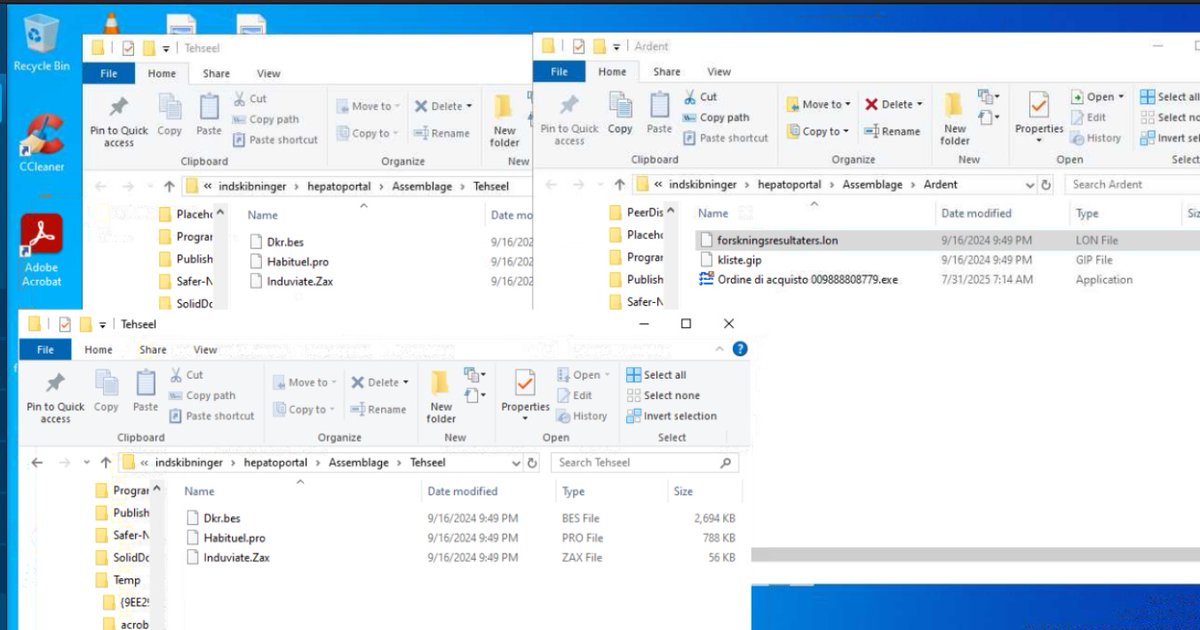Click Select all in the Ardent window
This screenshot has height=630, width=1200.
[1166, 96]
